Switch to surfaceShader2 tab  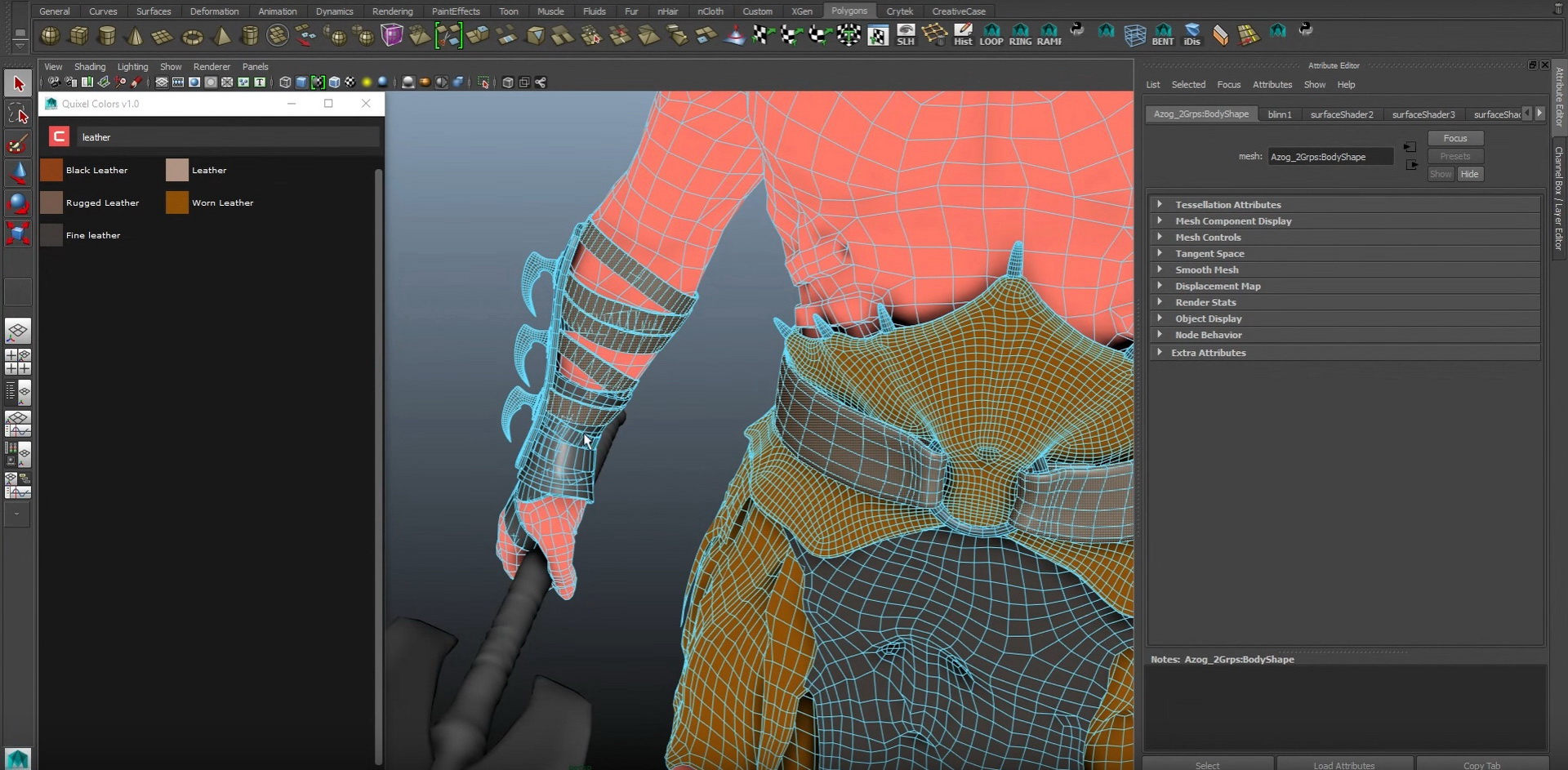tap(1342, 114)
